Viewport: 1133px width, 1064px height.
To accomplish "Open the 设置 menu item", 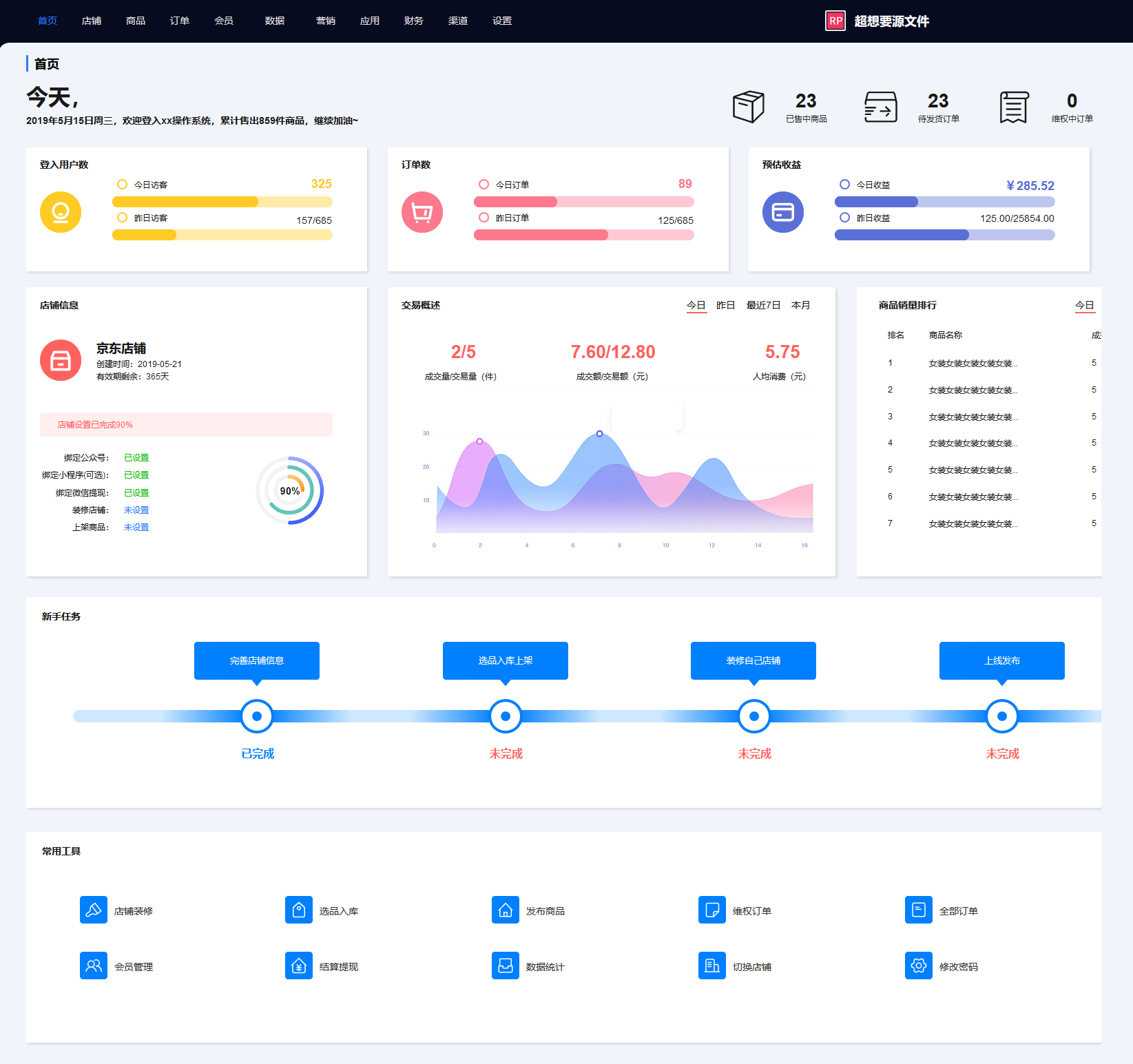I will [x=502, y=21].
